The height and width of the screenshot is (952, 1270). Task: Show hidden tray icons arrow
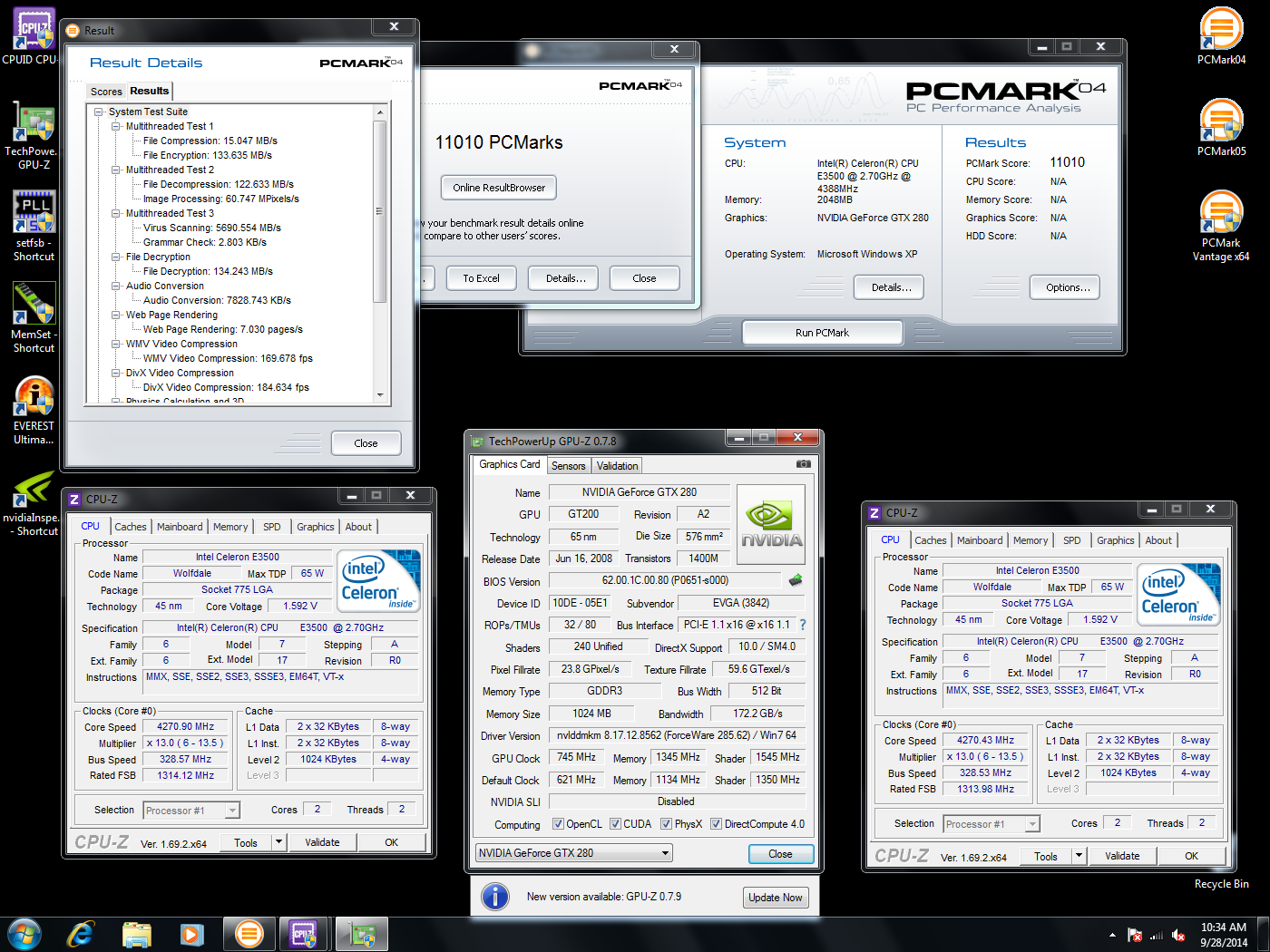[x=1112, y=935]
